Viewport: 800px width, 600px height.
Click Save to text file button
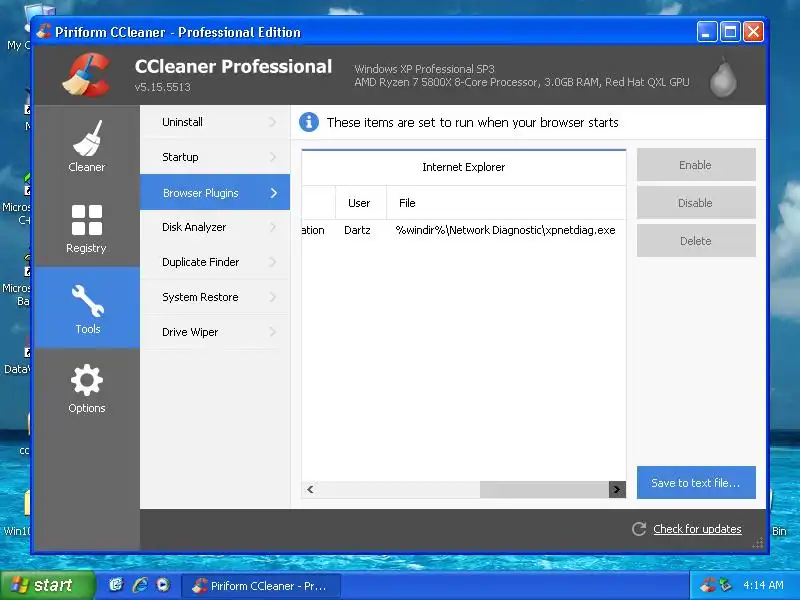[x=696, y=483]
